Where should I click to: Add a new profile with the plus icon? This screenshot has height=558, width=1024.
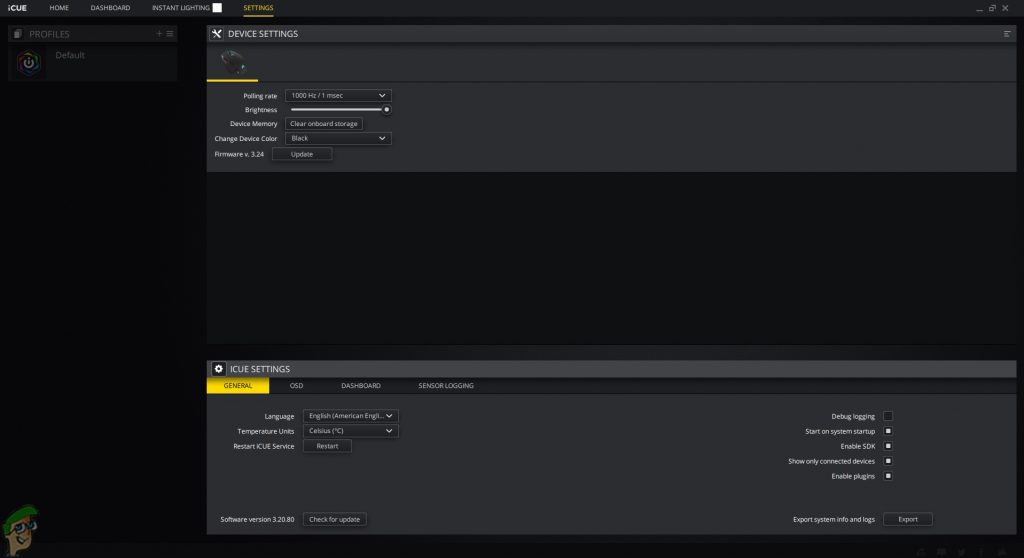(159, 33)
